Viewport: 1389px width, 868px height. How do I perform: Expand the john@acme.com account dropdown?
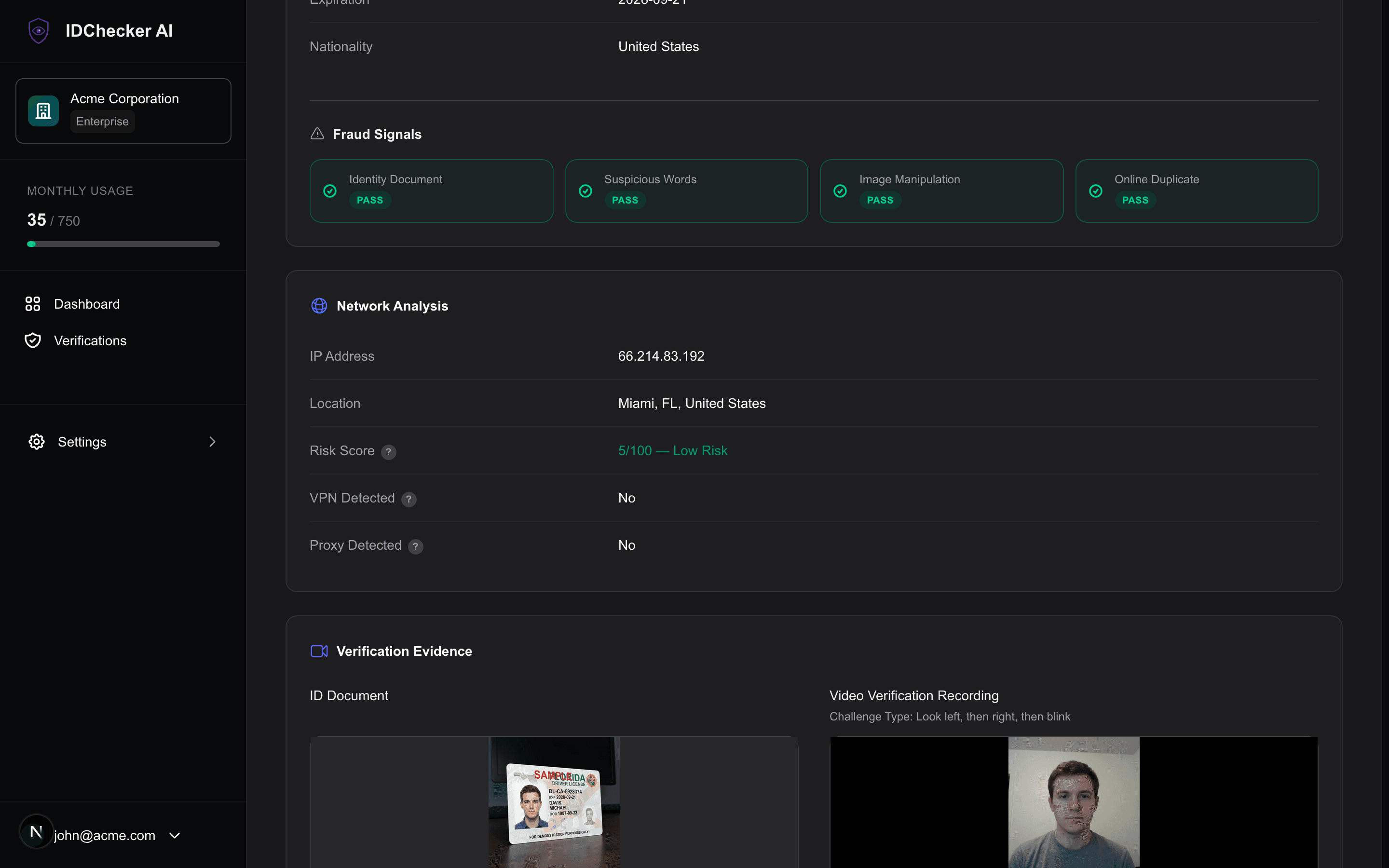point(174,835)
